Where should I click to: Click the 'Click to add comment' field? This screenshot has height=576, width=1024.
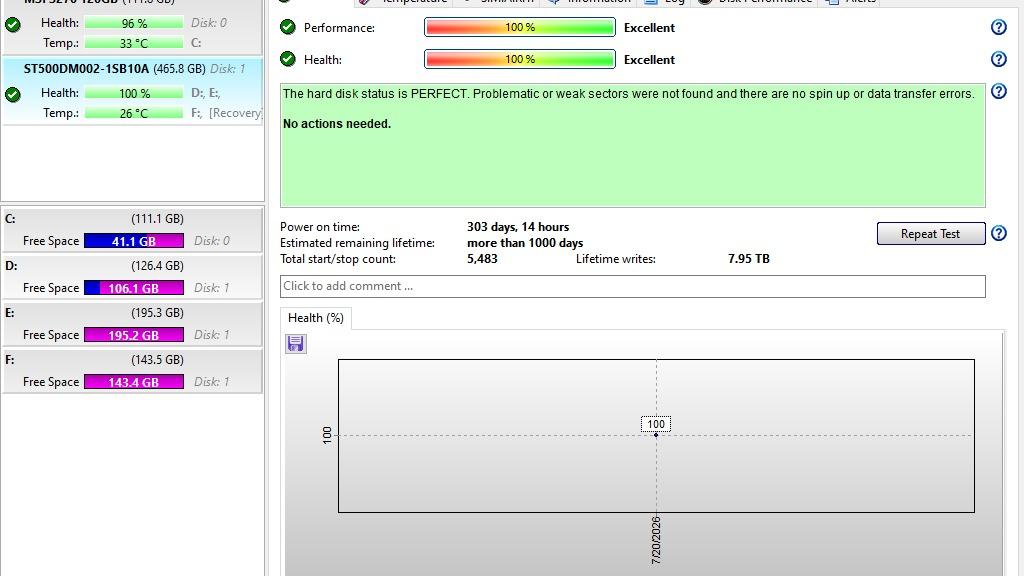pyautogui.click(x=632, y=286)
